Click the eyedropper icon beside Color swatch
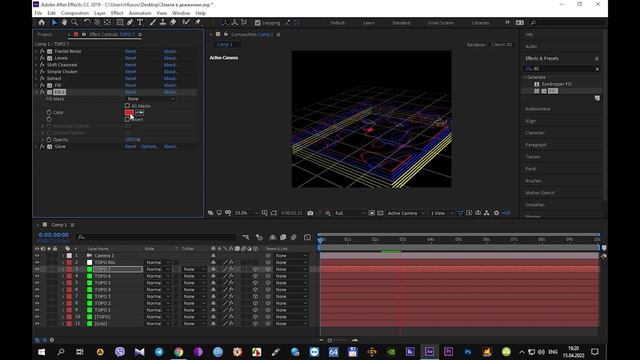The width and height of the screenshot is (640, 360). click(x=139, y=113)
